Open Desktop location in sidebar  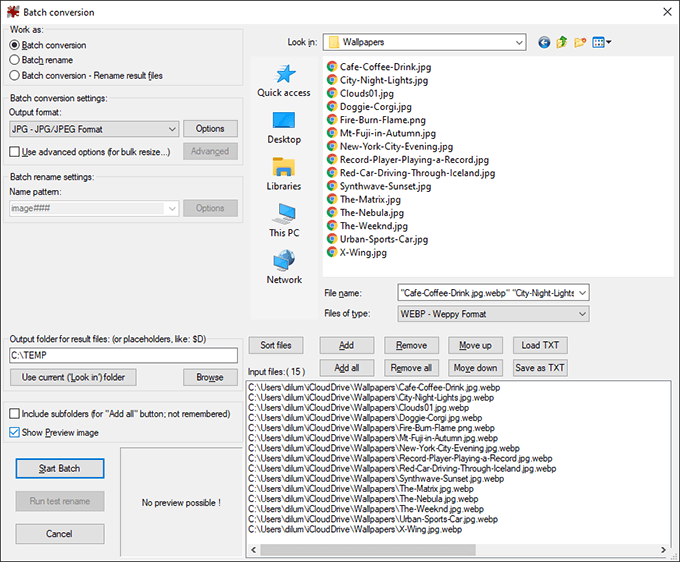coord(284,128)
